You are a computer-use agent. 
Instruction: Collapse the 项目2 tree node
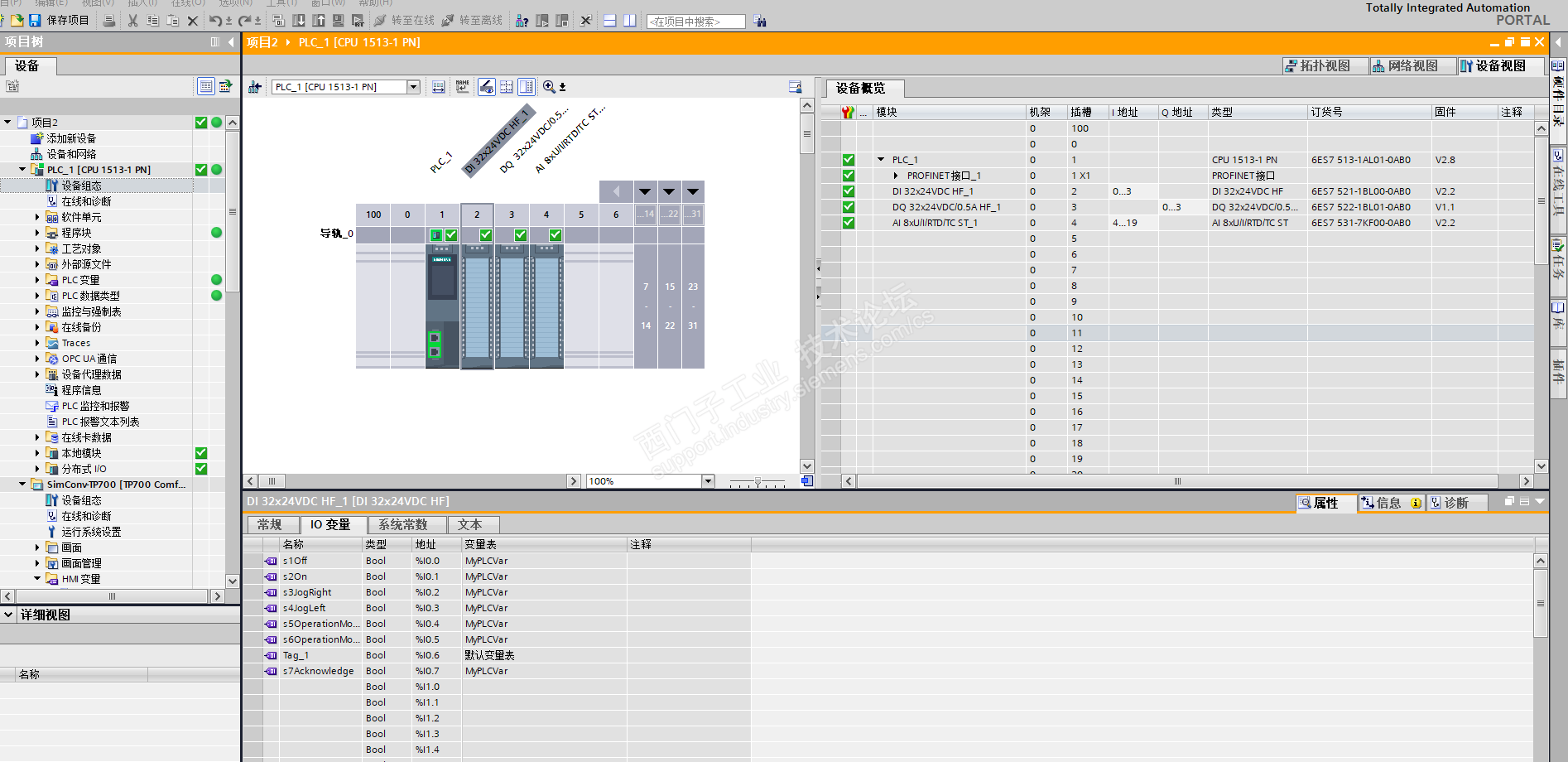pyautogui.click(x=7, y=123)
